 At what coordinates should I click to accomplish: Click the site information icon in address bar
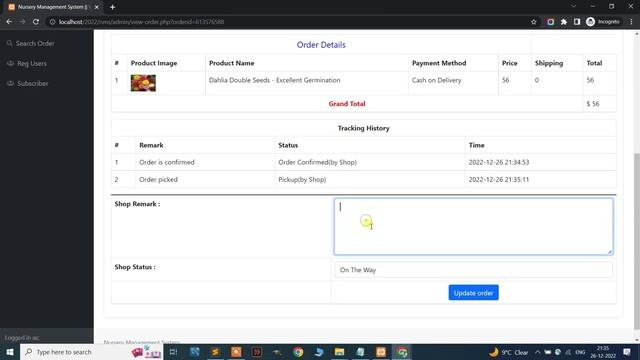point(52,22)
